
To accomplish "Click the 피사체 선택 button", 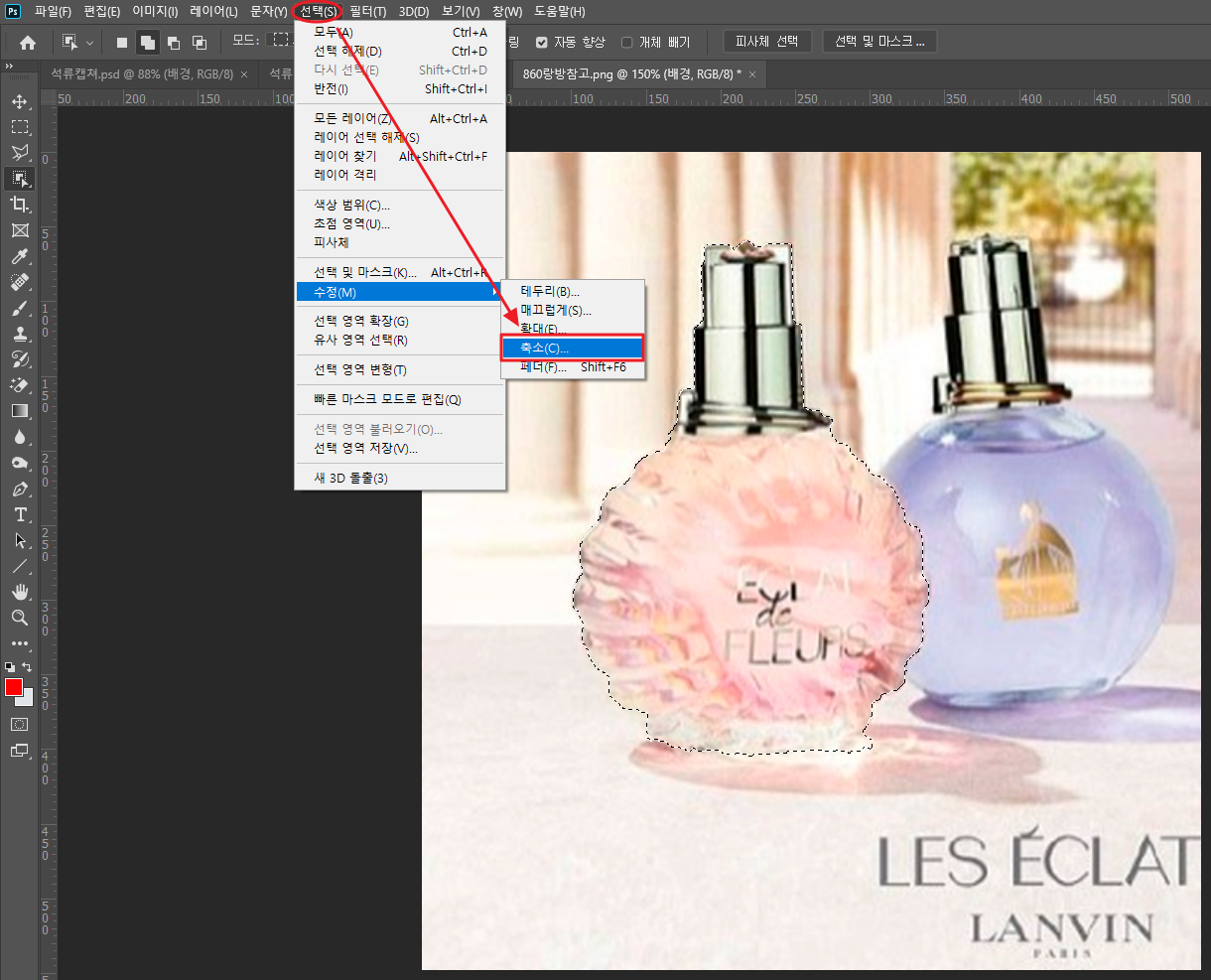I will coord(767,42).
